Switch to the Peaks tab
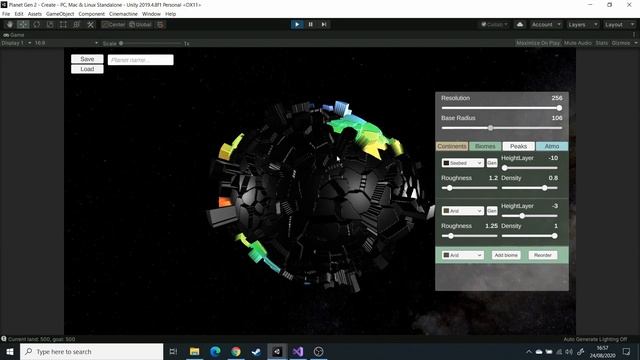This screenshot has width=640, height=360. (518, 146)
